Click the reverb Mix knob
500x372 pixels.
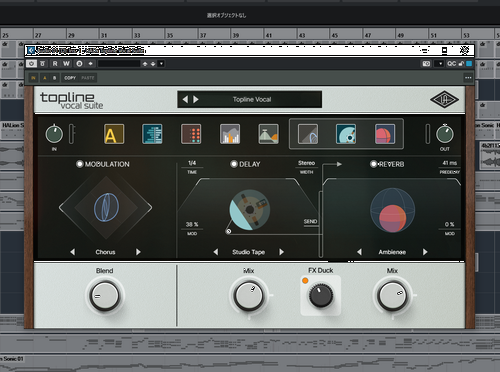[392, 296]
